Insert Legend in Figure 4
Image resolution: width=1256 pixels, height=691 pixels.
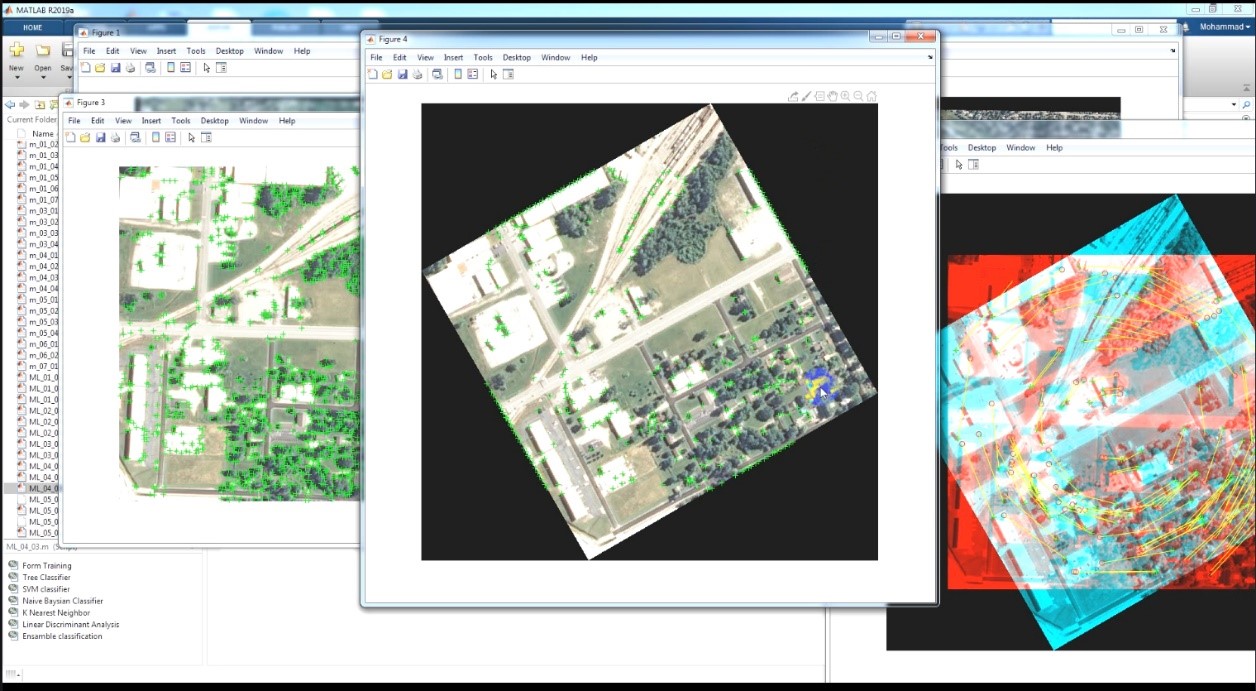click(x=473, y=74)
